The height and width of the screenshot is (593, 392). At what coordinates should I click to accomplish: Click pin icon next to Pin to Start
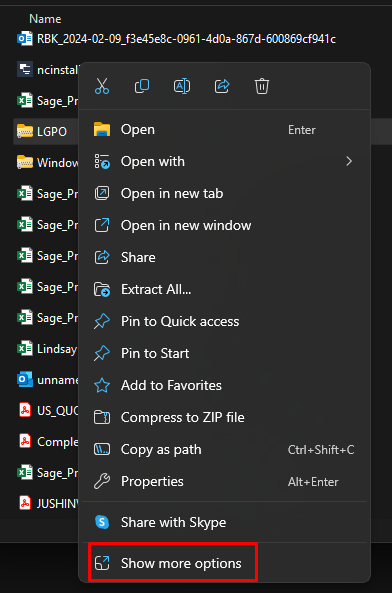[102, 354]
